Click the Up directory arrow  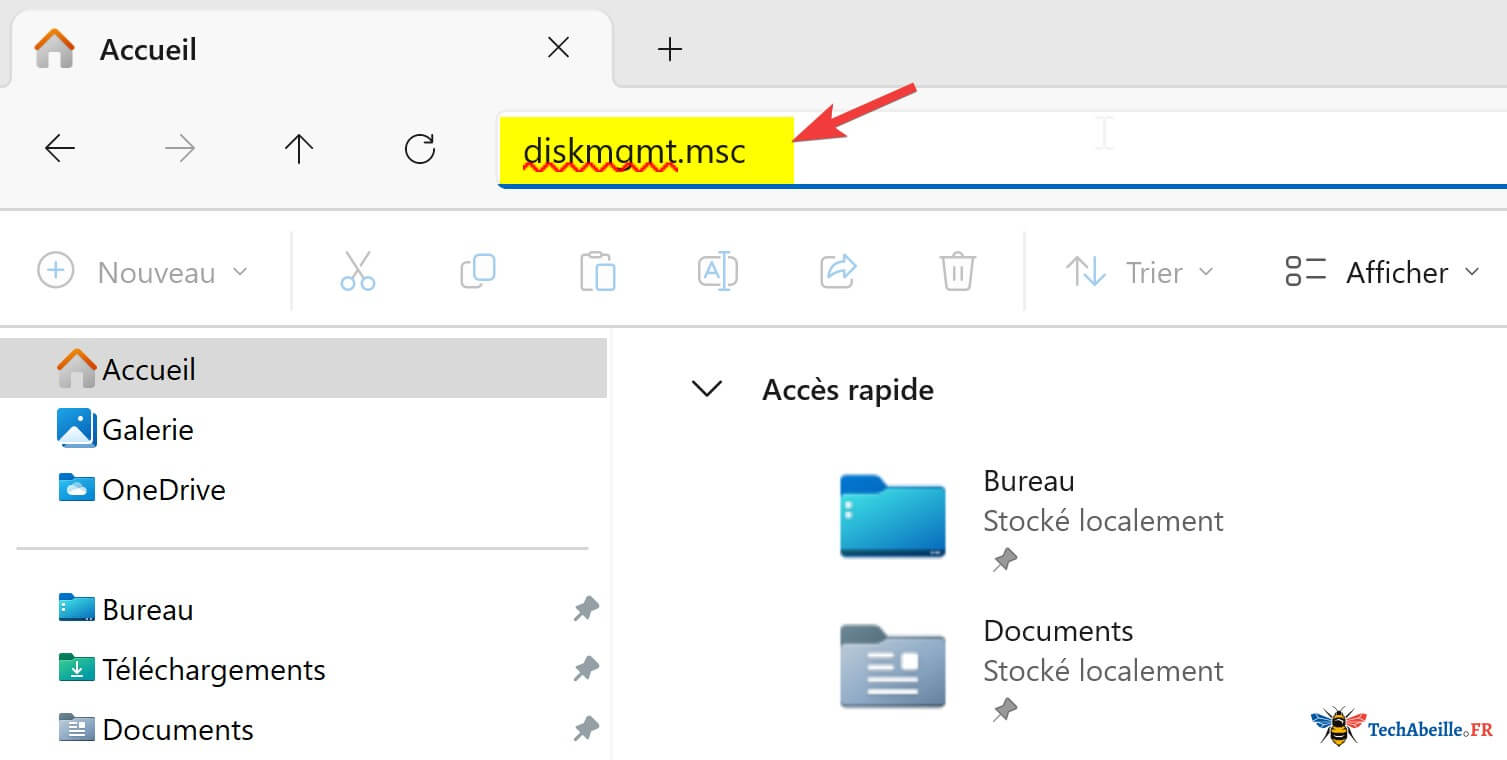(298, 149)
